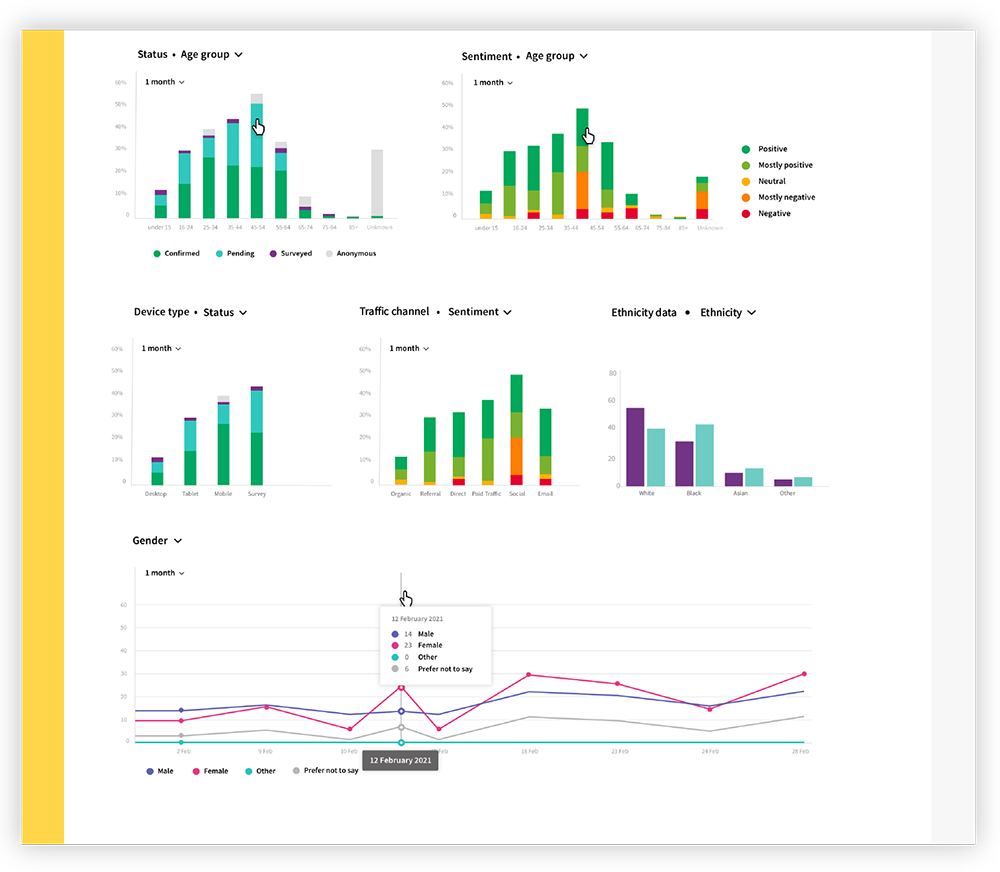
Task: Select Tablet bar in Device type chart
Action: tap(190, 452)
